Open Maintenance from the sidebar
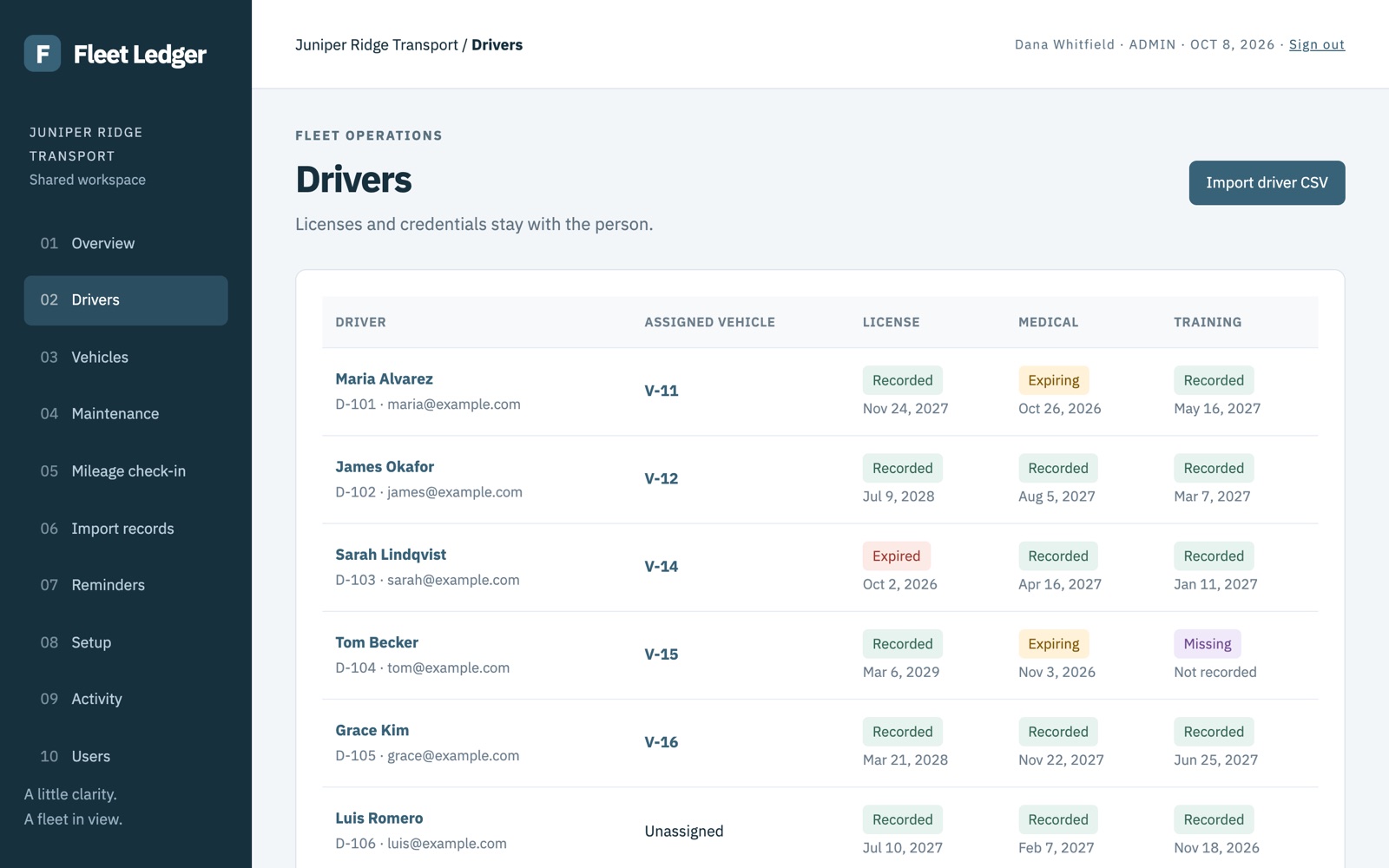 click(126, 414)
